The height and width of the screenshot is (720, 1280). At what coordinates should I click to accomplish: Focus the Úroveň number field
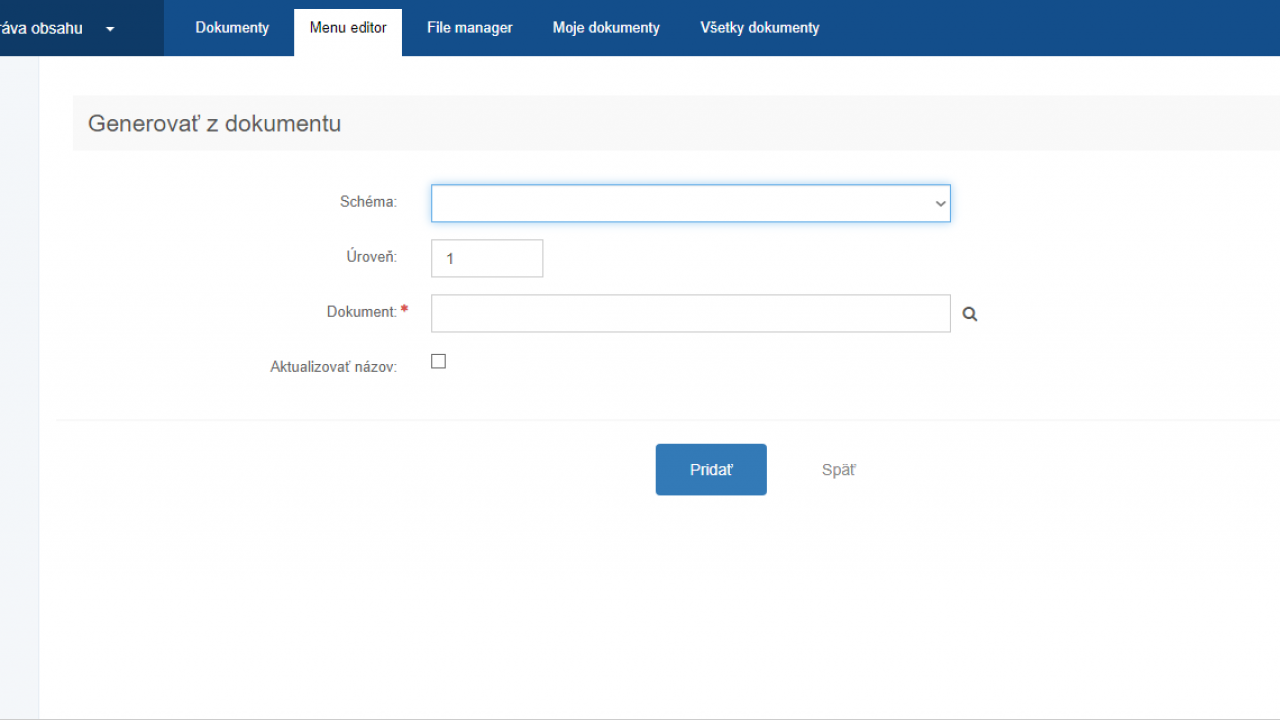pyautogui.click(x=487, y=258)
